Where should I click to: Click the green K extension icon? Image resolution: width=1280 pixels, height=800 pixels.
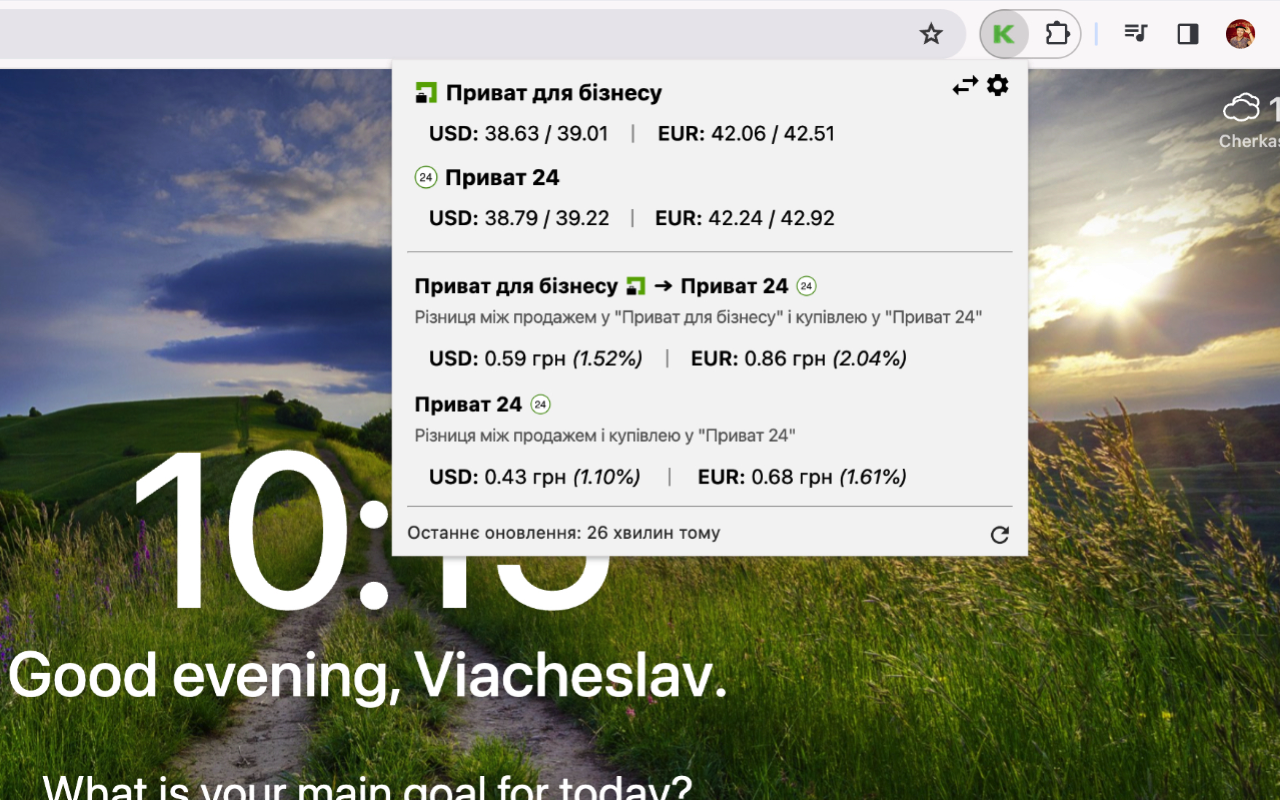(1004, 34)
